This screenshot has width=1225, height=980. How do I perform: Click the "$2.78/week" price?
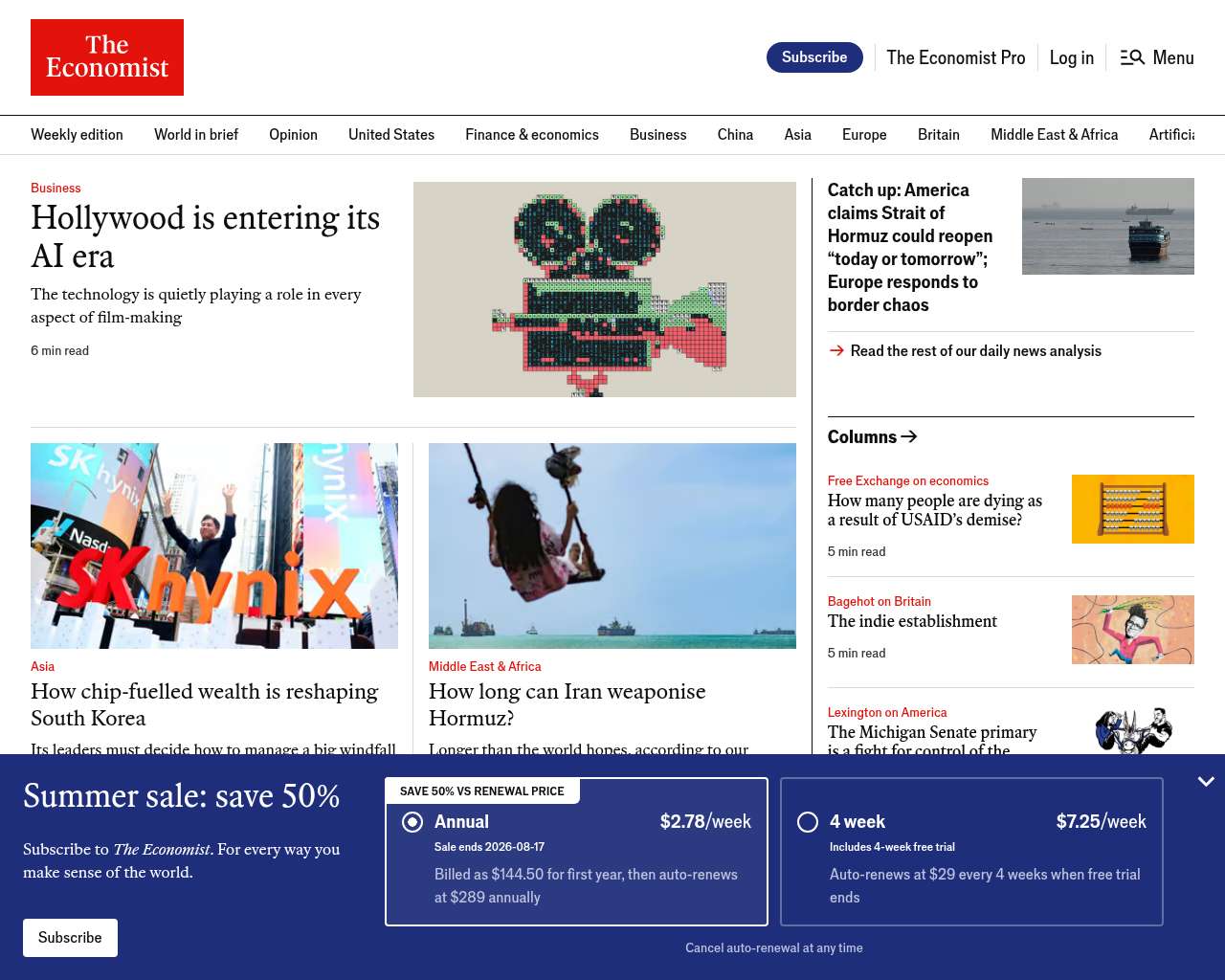[x=705, y=822]
